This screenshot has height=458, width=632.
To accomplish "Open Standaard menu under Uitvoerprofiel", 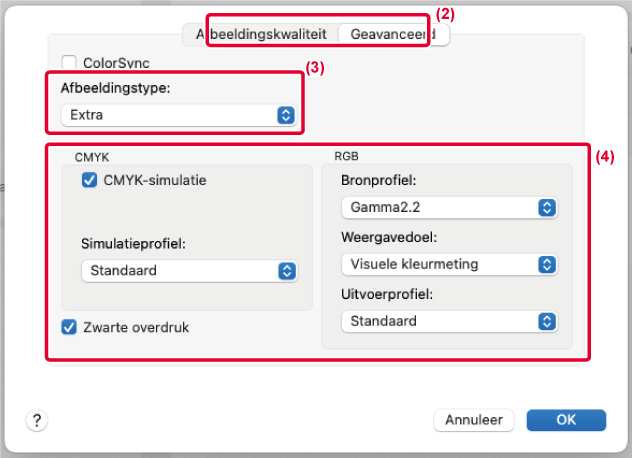I will click(438, 321).
